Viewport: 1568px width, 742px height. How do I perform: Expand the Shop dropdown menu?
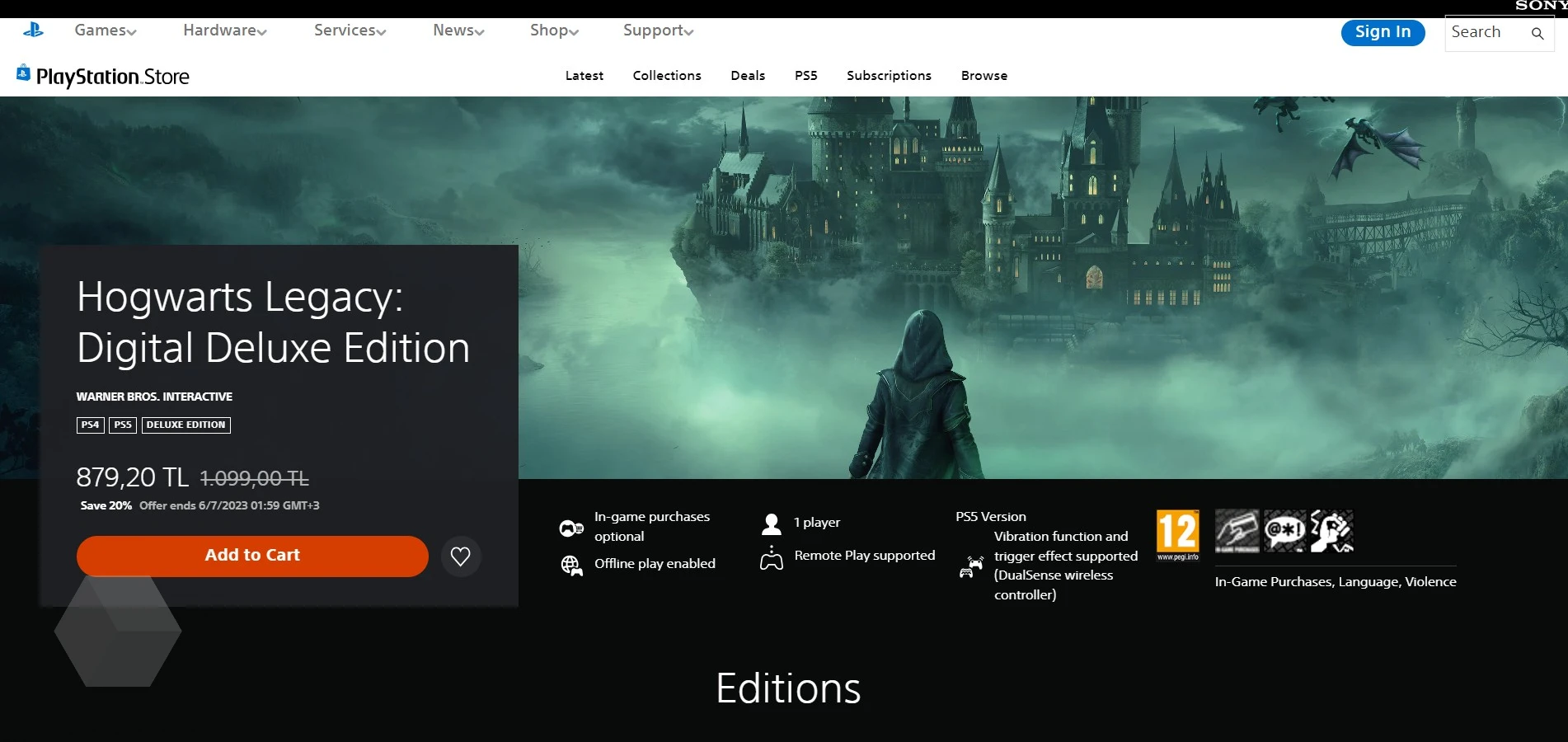click(555, 31)
